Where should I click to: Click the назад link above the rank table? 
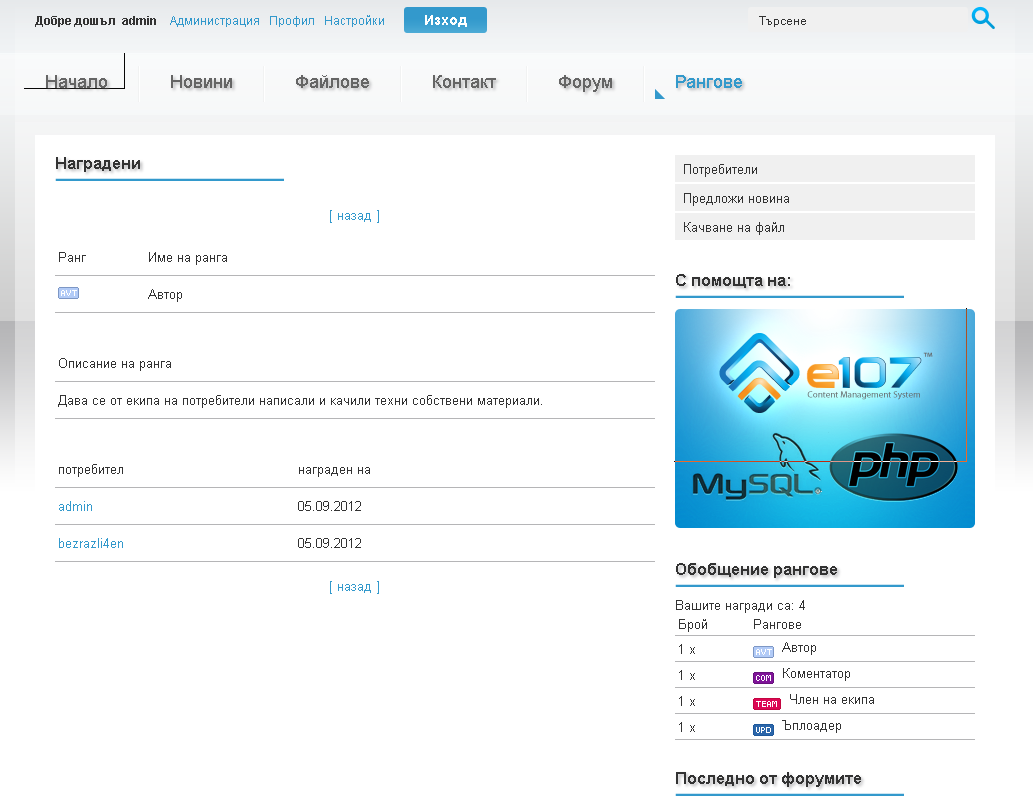[354, 215]
